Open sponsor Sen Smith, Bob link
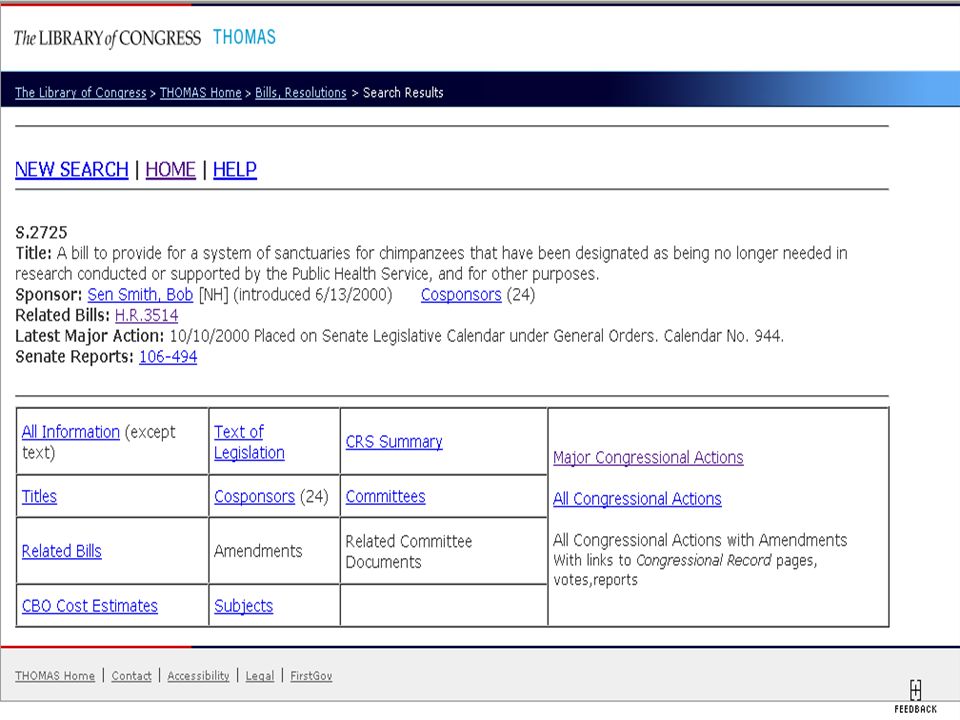960x720 pixels. coord(140,294)
